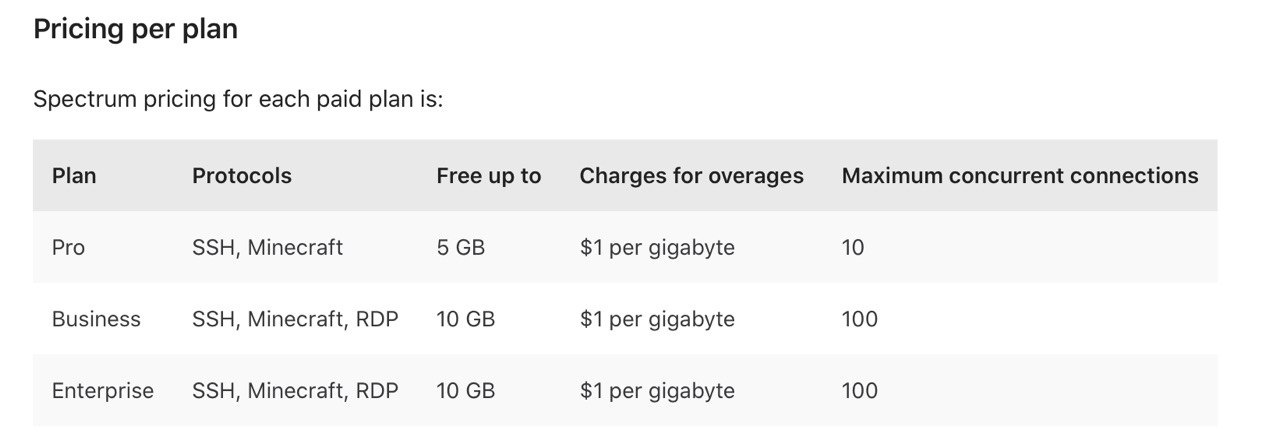The width and height of the screenshot is (1280, 441).
Task: Click the 'SSH, Minecraft' protocols cell for Pro
Action: point(267,247)
